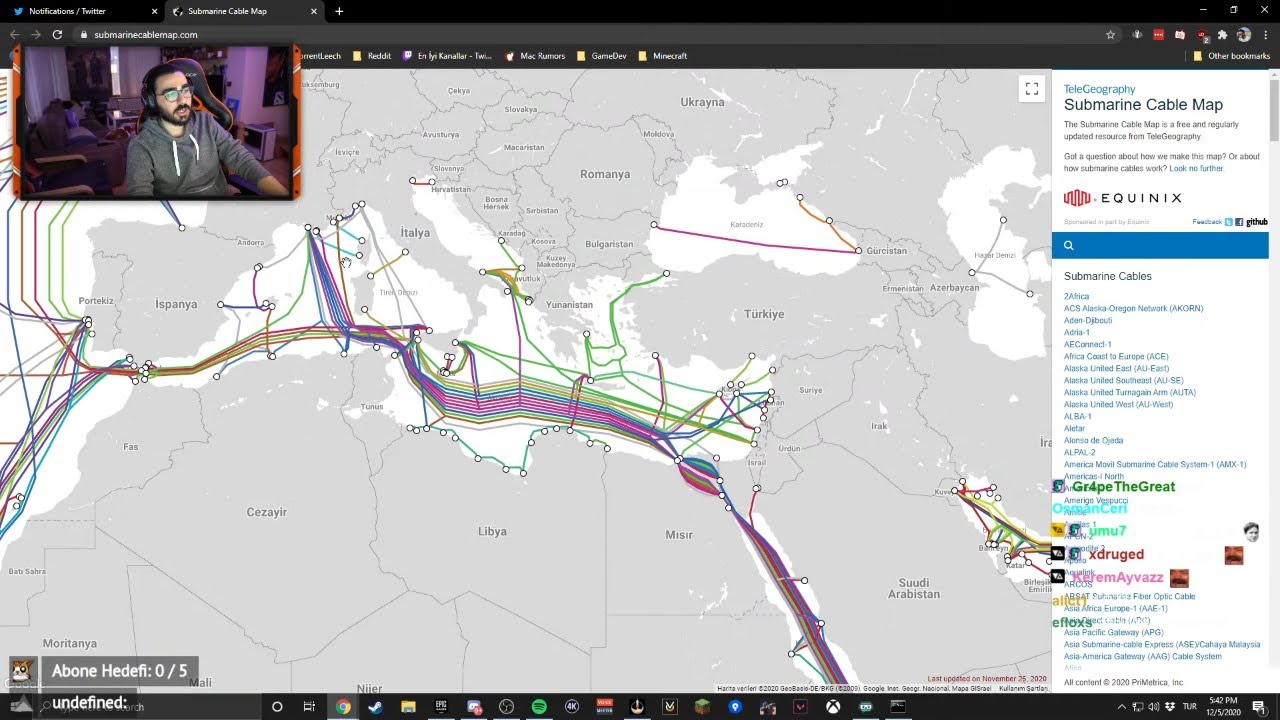Toggle fullscreen map view button
This screenshot has width=1280, height=720.
click(x=1031, y=89)
